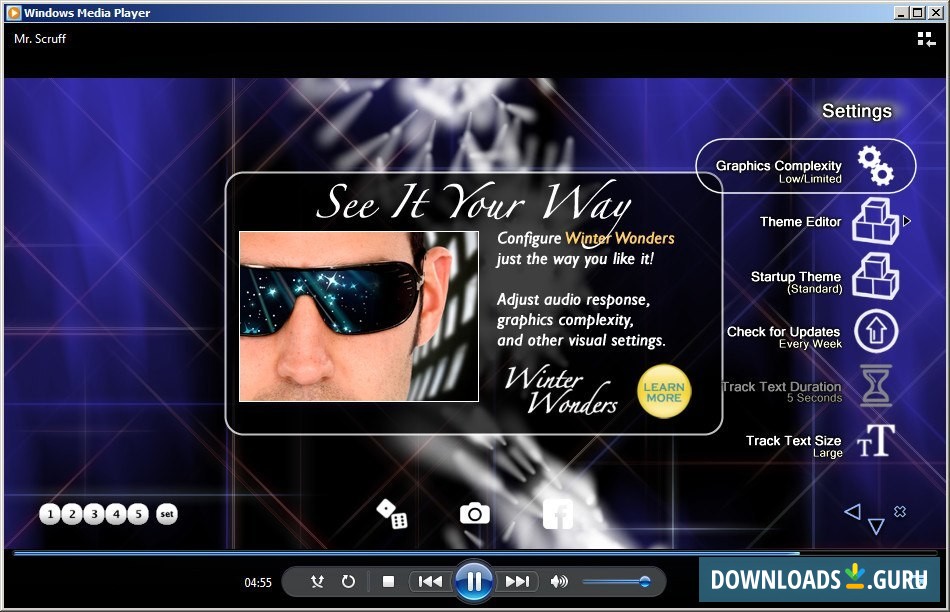Select preset 1
The width and height of the screenshot is (950, 612).
click(50, 514)
